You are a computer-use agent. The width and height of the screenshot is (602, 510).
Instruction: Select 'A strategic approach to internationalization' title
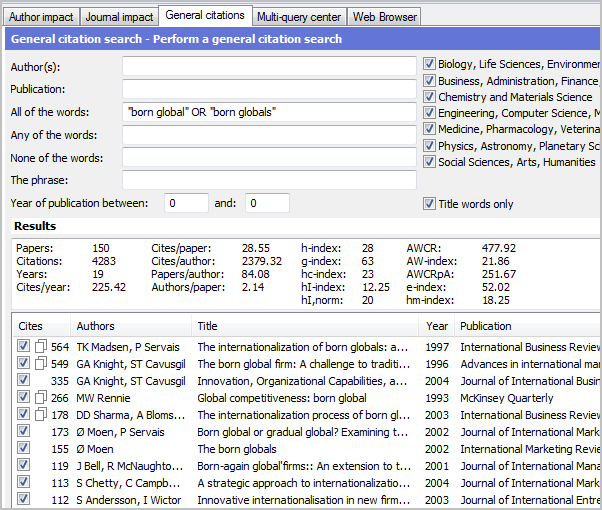click(303, 483)
